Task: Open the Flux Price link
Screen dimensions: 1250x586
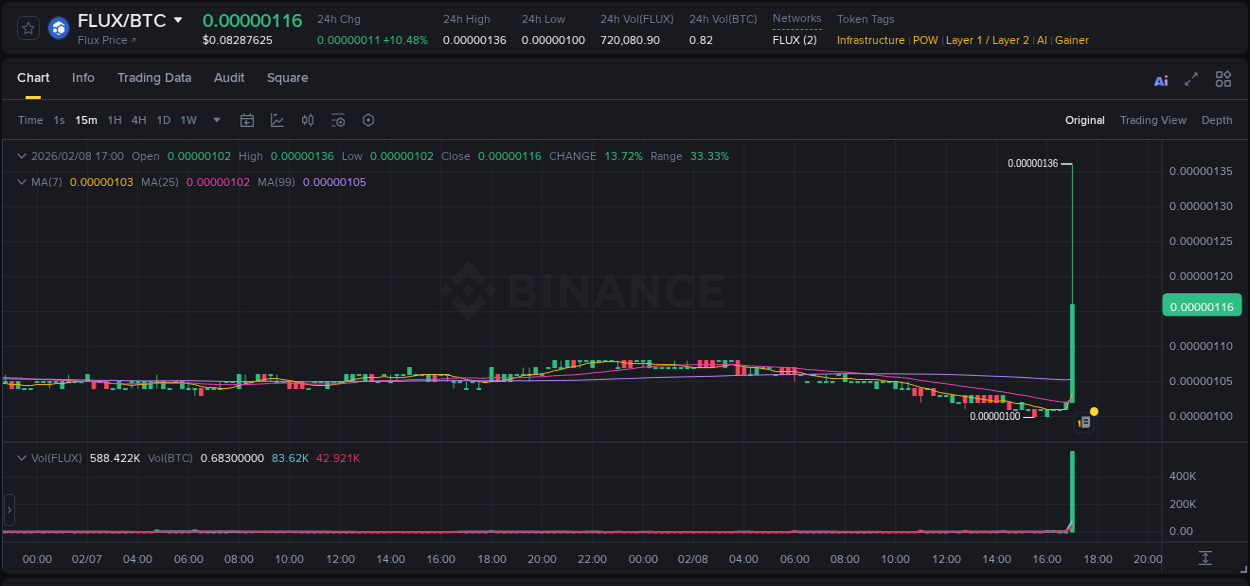Action: (104, 40)
